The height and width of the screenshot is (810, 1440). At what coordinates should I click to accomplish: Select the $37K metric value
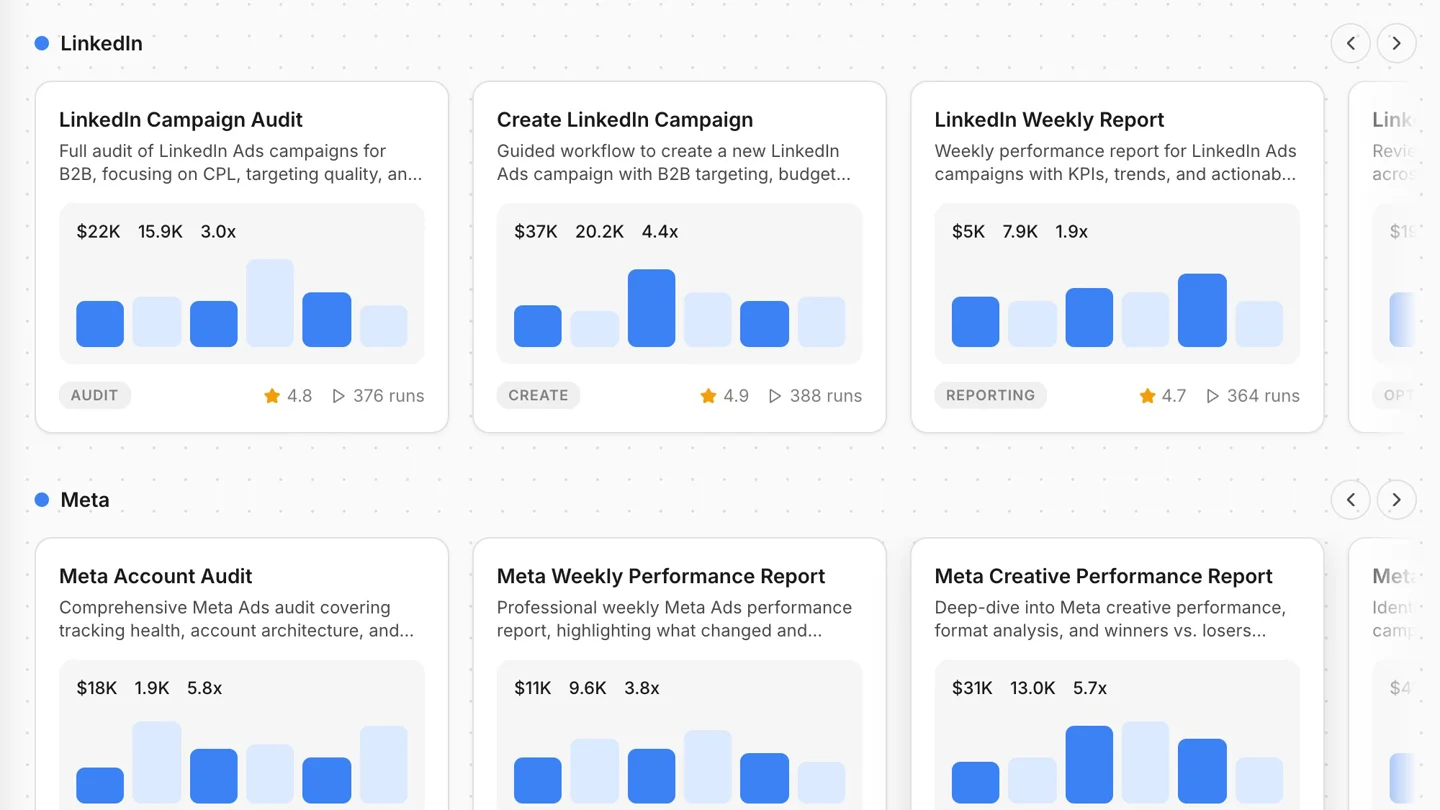[x=536, y=232]
